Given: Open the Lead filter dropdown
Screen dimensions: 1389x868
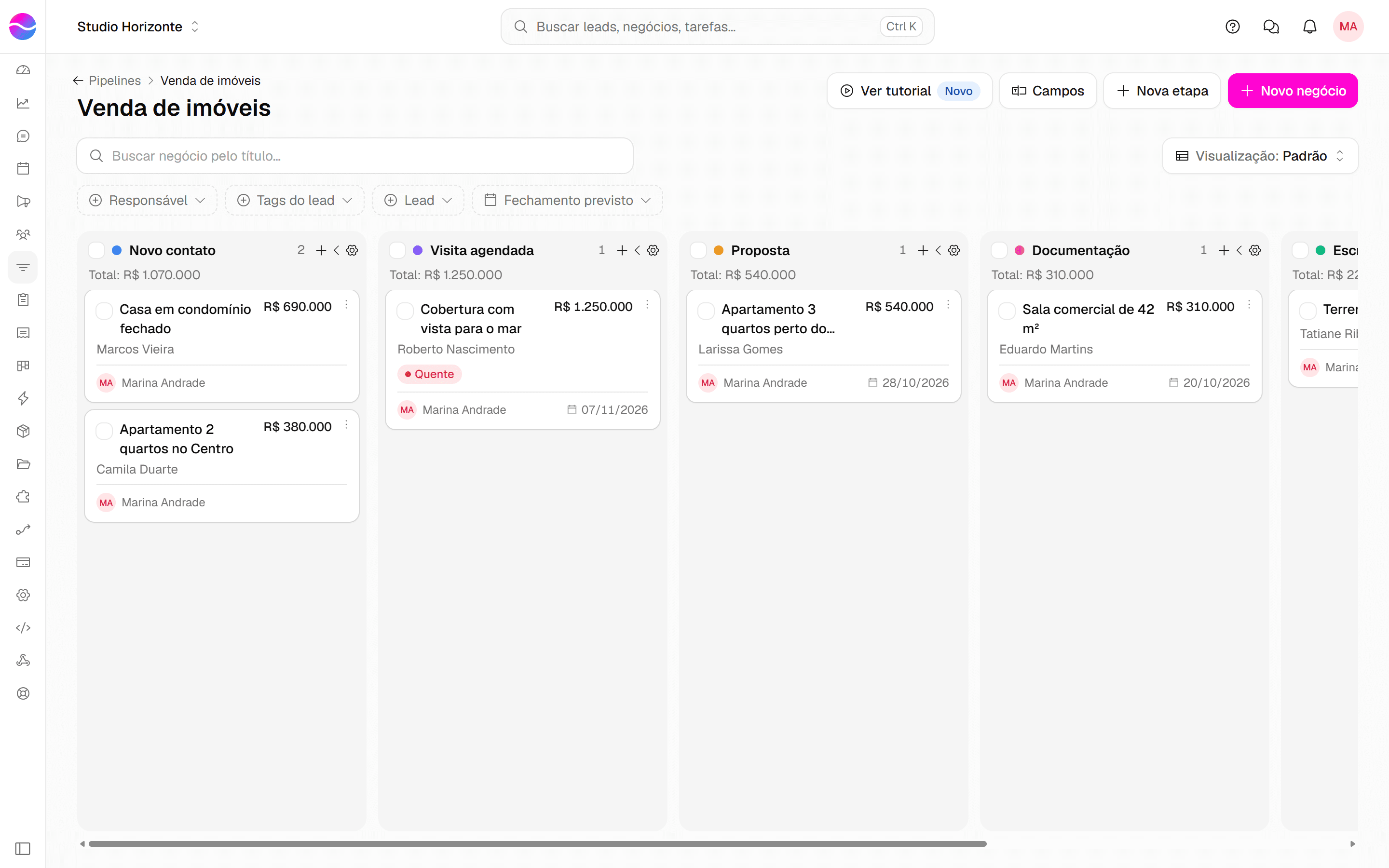Looking at the screenshot, I should pyautogui.click(x=419, y=200).
